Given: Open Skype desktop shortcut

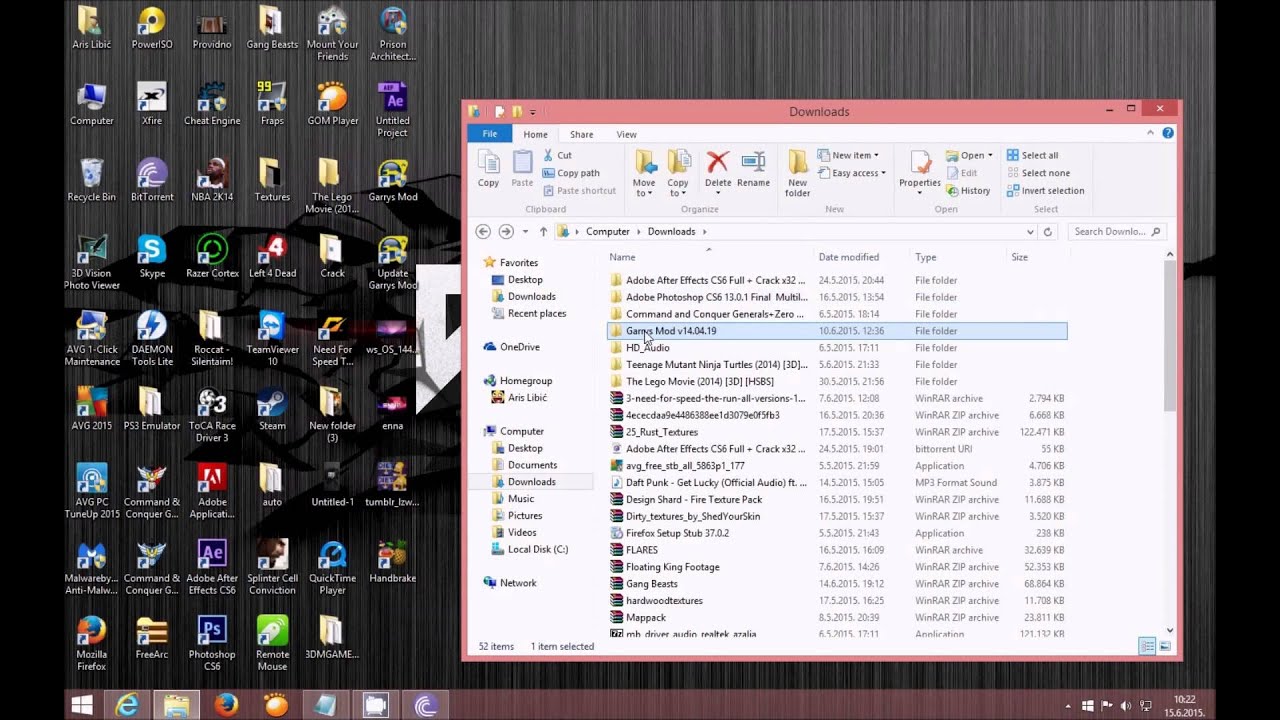Looking at the screenshot, I should point(152,256).
